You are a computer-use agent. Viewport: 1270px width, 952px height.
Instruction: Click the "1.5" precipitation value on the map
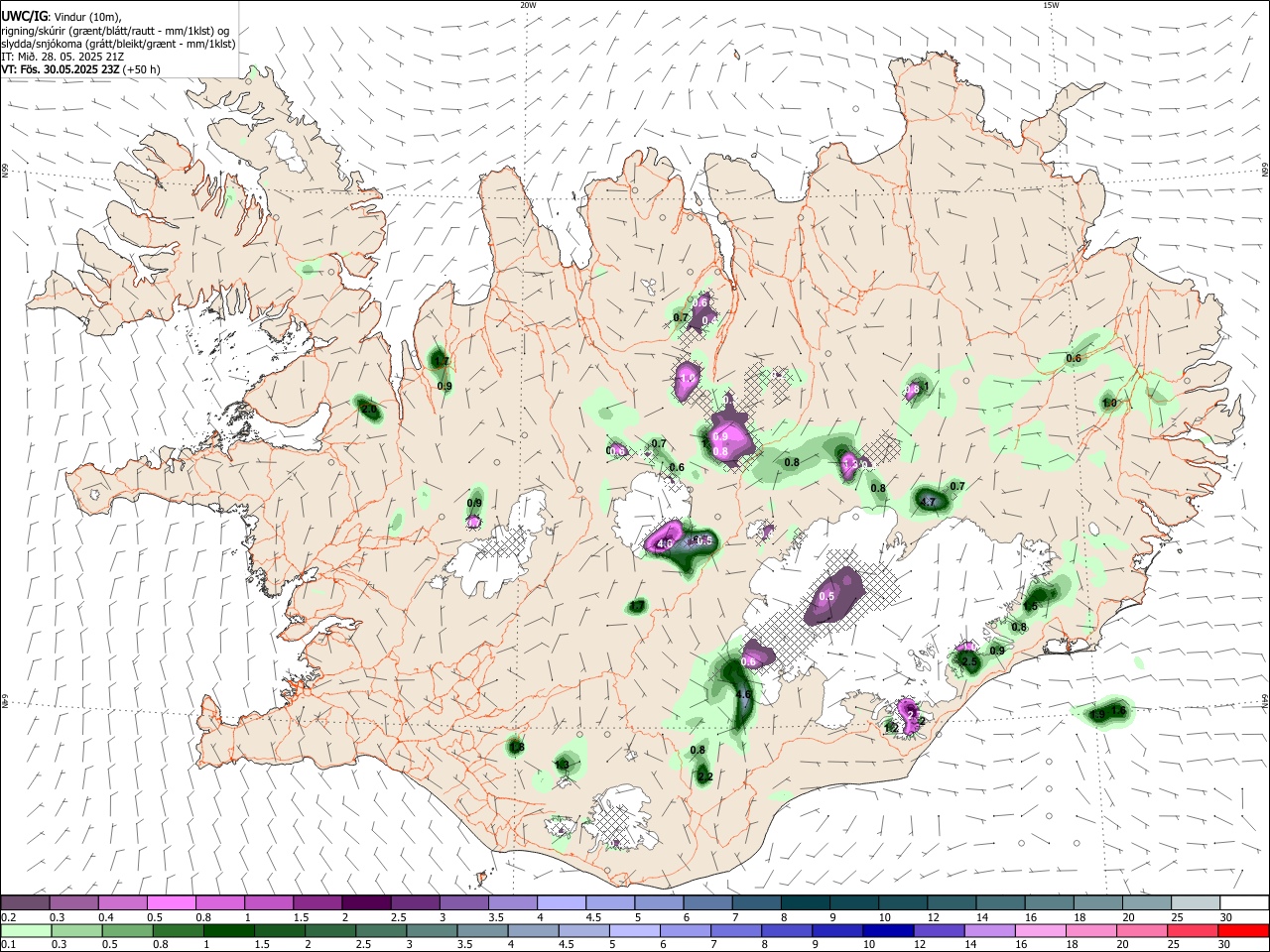(1030, 606)
